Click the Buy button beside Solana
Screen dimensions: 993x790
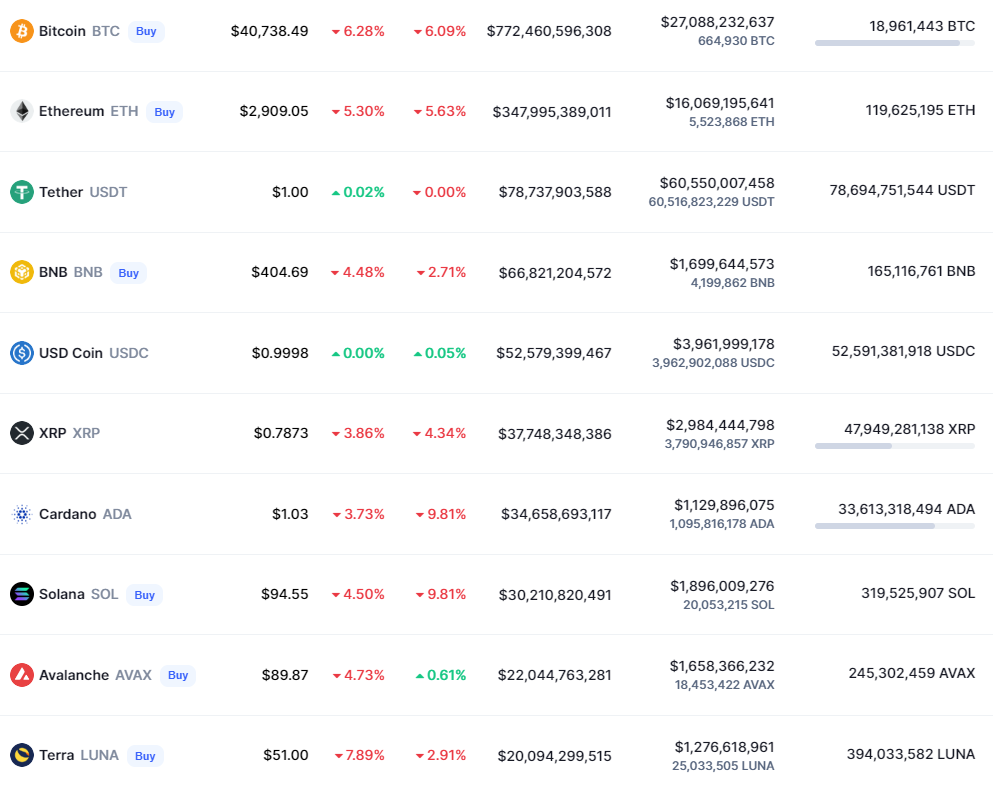[144, 595]
